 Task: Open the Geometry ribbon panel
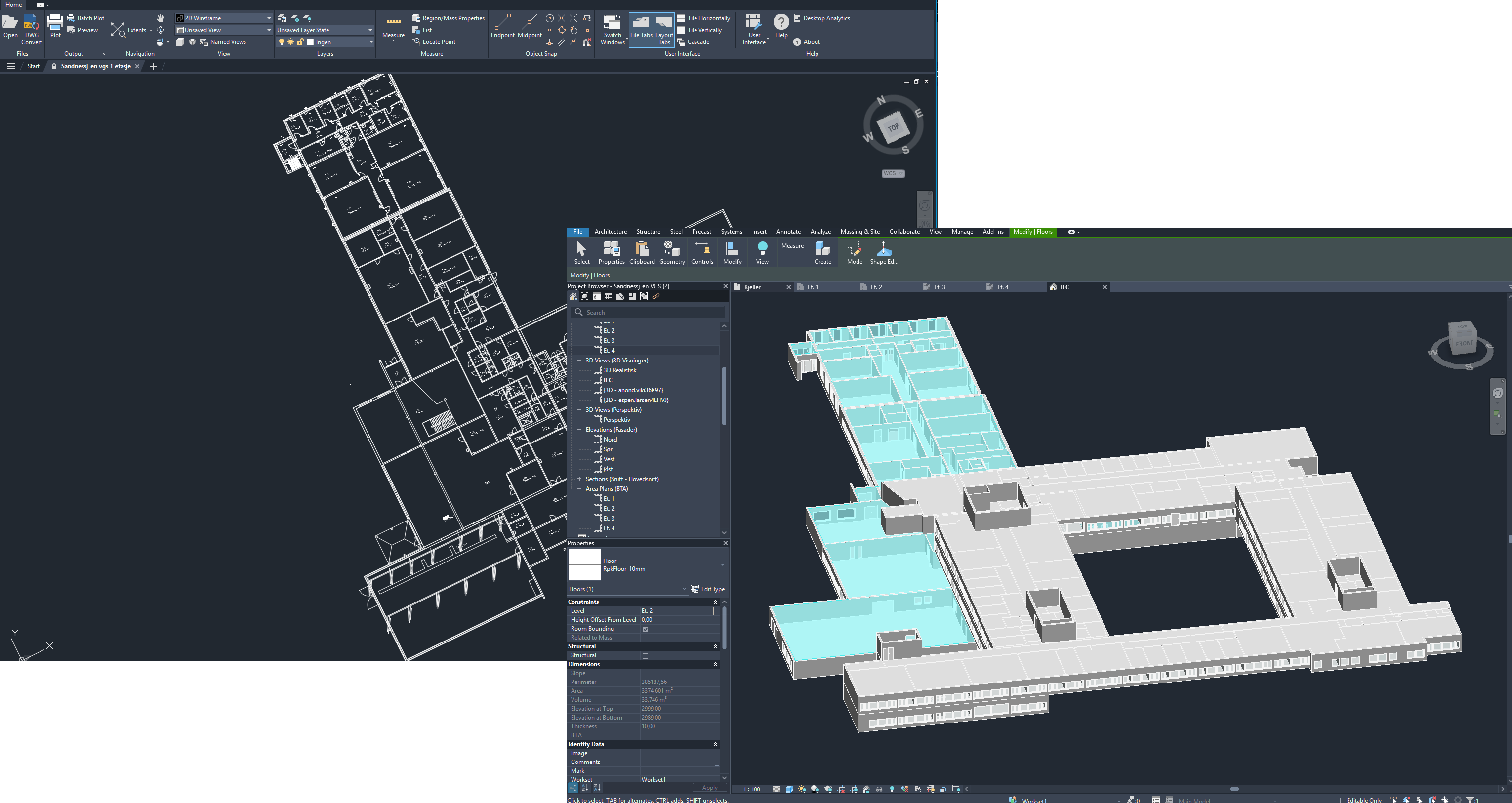tap(672, 252)
